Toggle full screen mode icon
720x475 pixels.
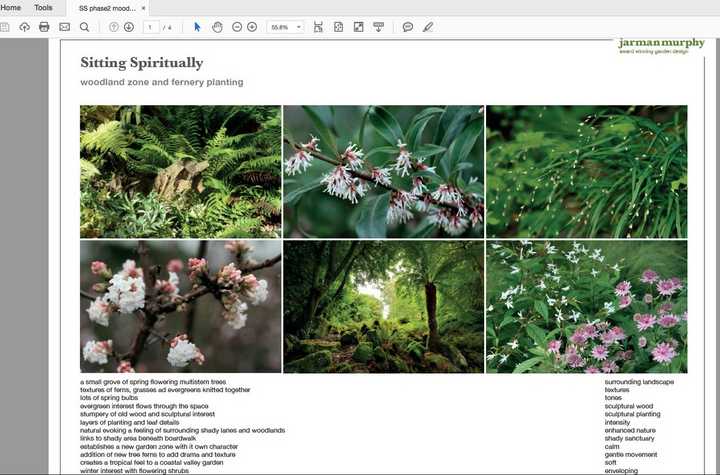coord(359,27)
